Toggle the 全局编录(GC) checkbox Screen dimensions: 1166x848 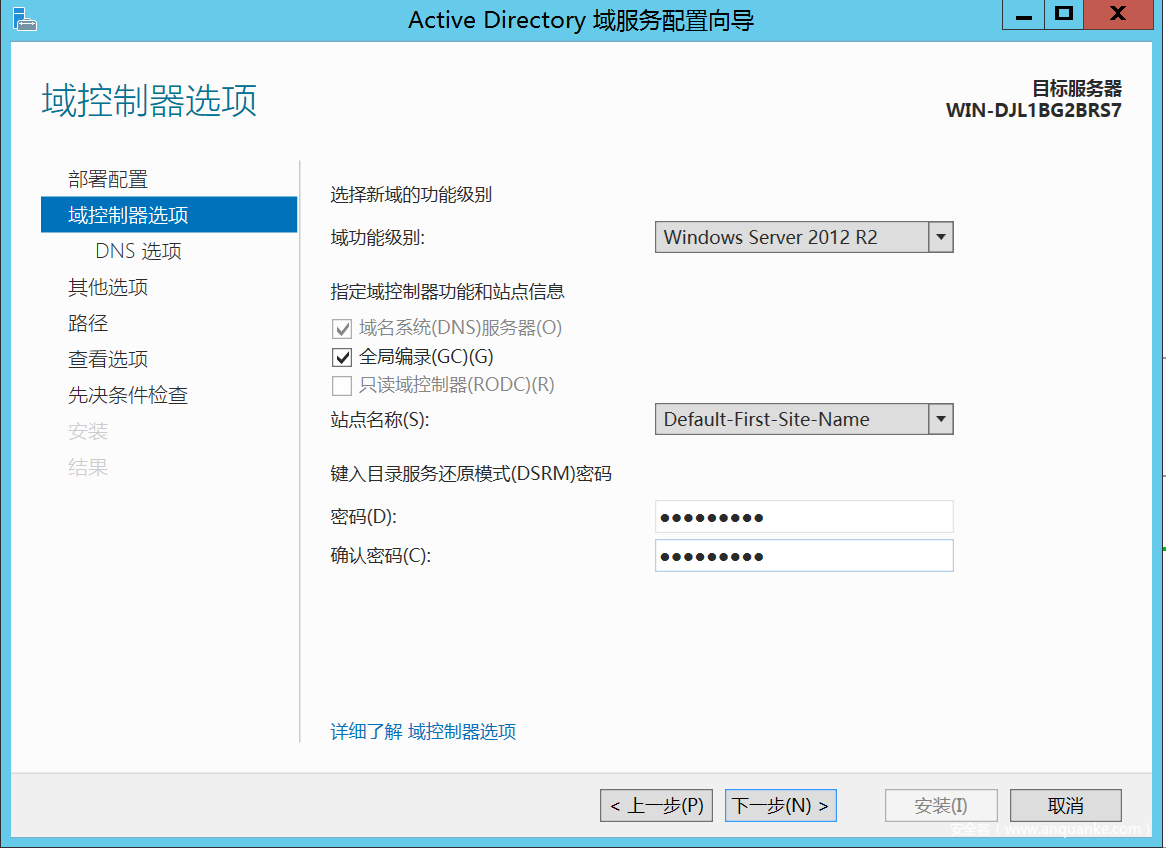[x=342, y=358]
